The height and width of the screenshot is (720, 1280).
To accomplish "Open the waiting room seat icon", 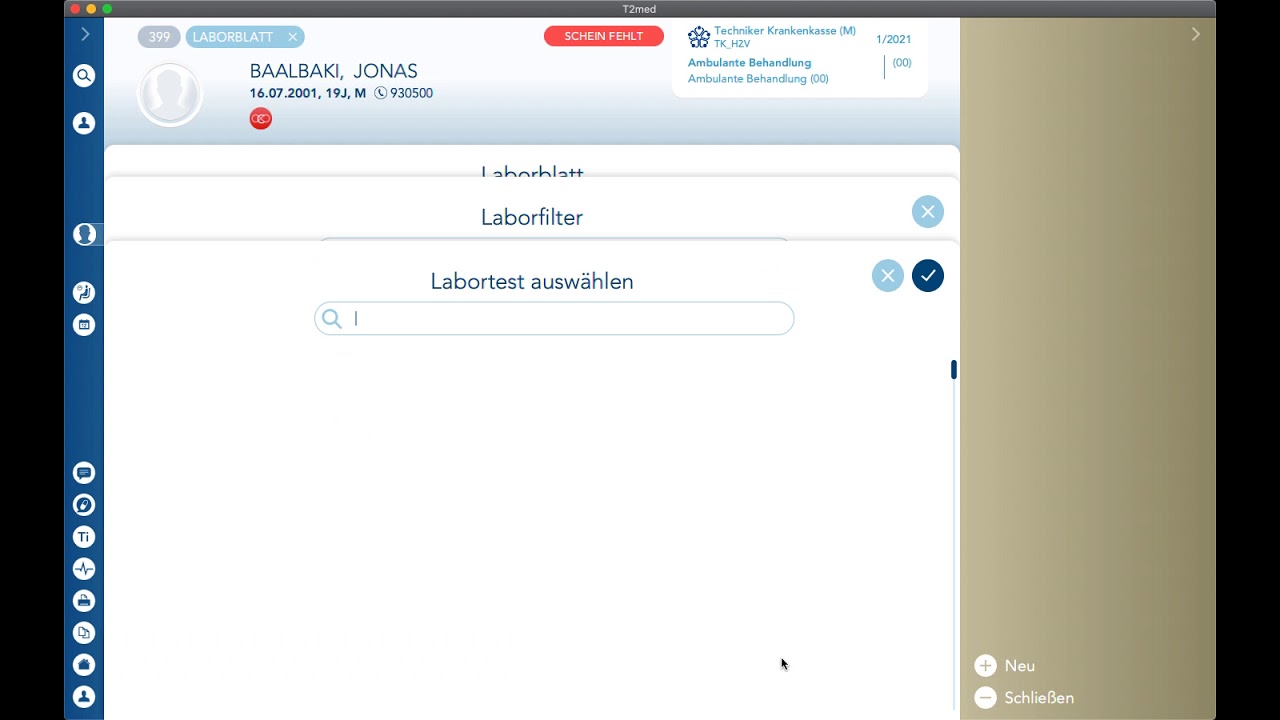I will (x=84, y=293).
